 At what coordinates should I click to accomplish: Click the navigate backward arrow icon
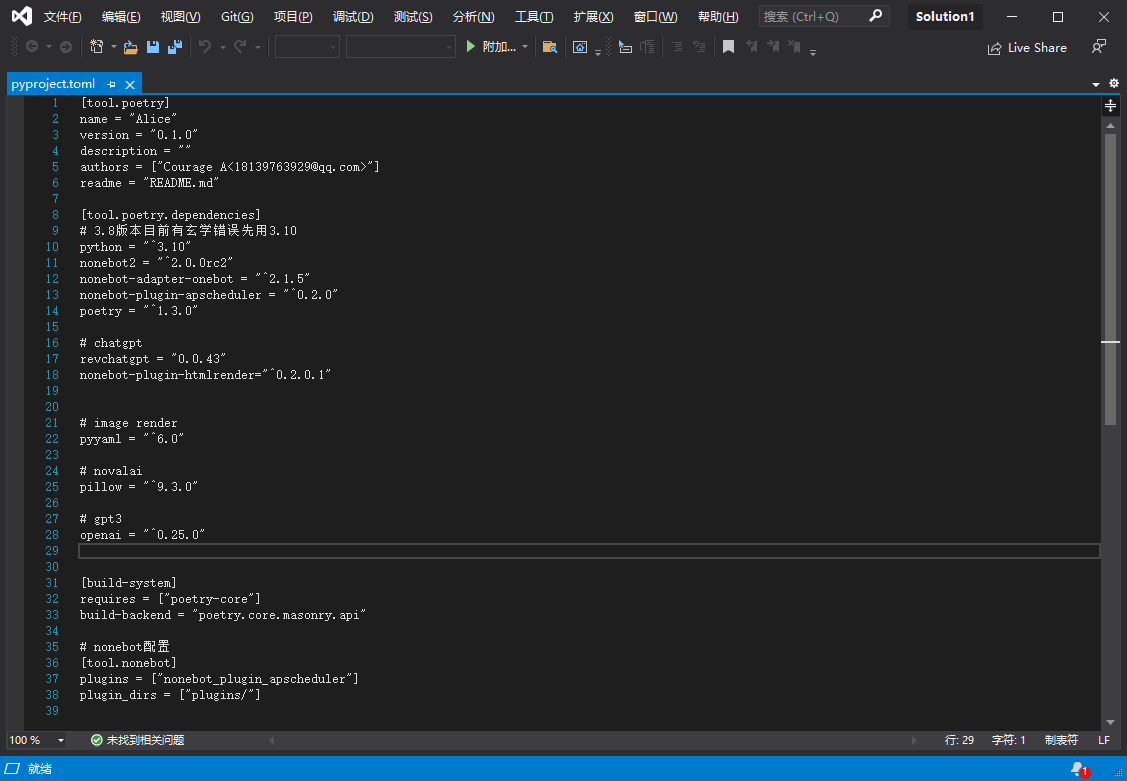tap(32, 47)
